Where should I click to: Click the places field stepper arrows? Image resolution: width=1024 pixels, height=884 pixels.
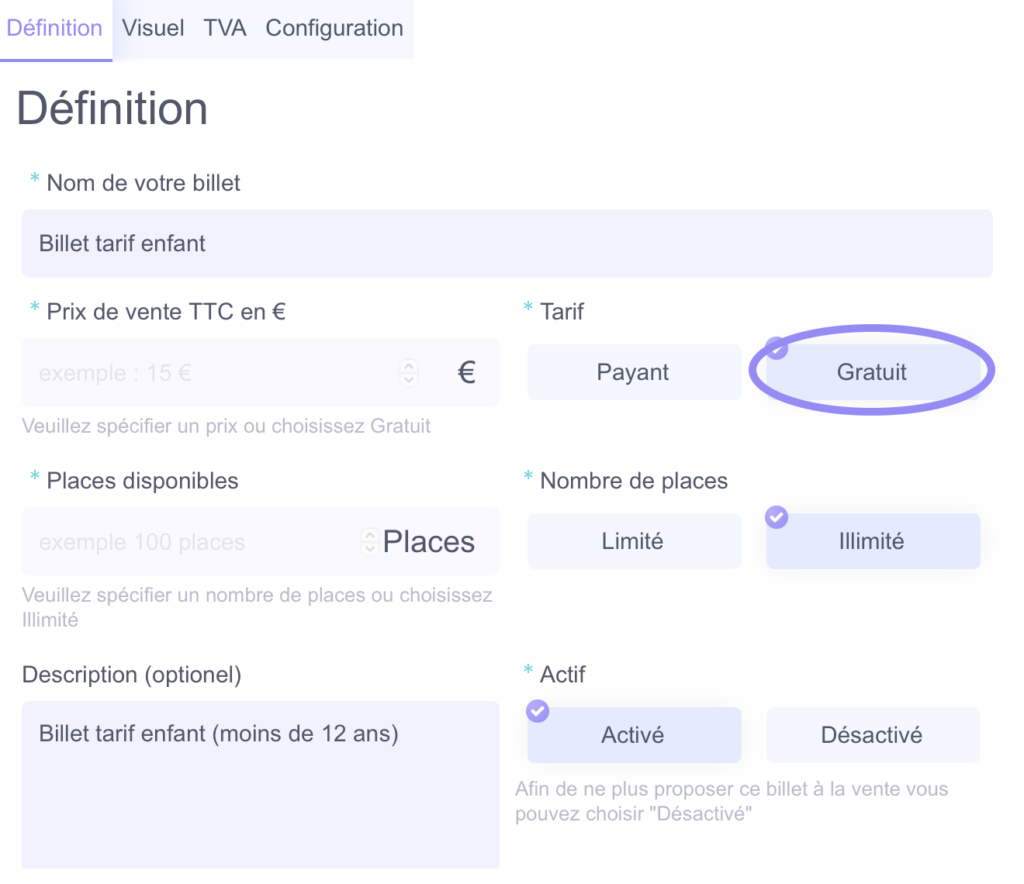(x=370, y=541)
